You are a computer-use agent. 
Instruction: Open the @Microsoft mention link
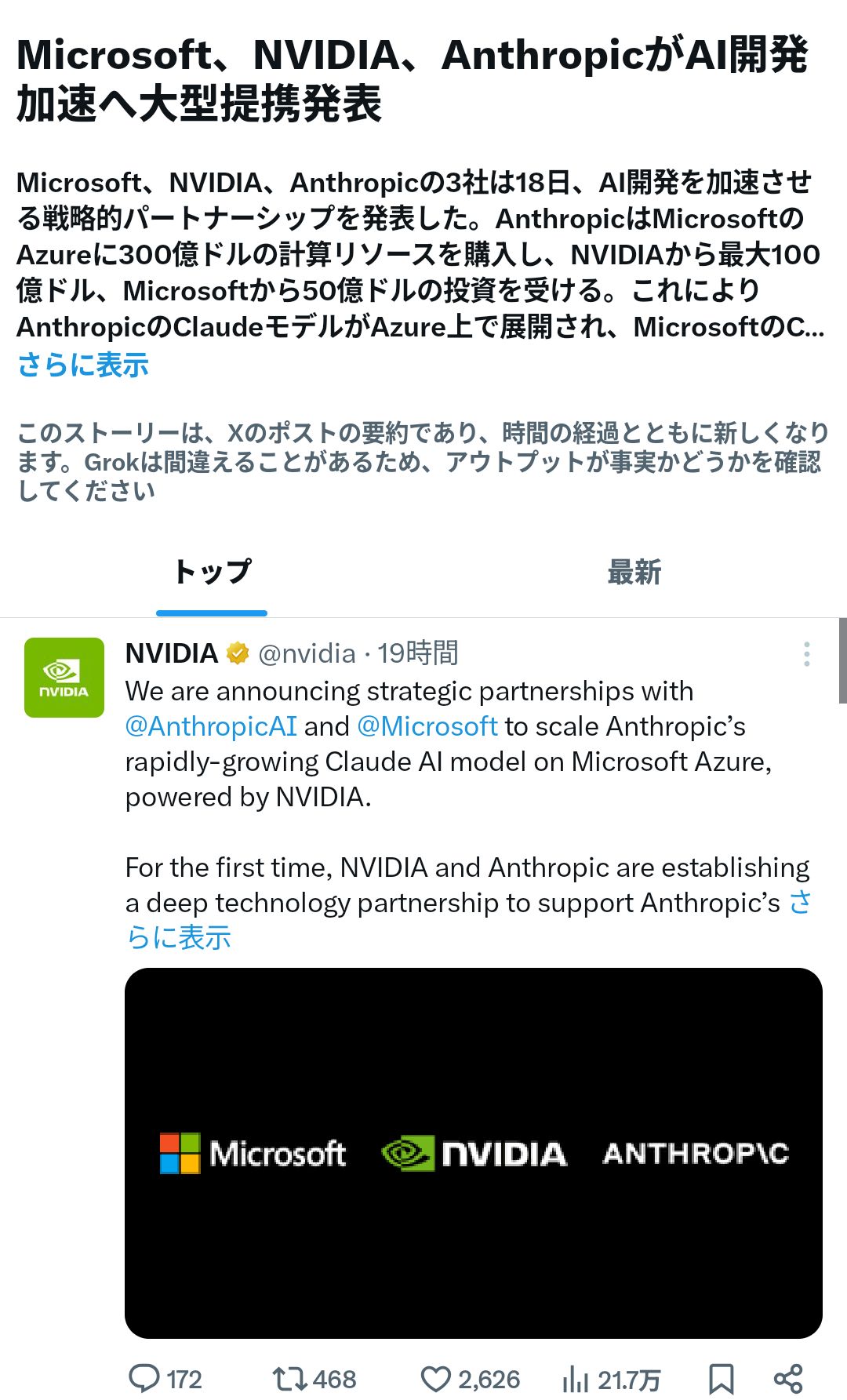[x=427, y=726]
